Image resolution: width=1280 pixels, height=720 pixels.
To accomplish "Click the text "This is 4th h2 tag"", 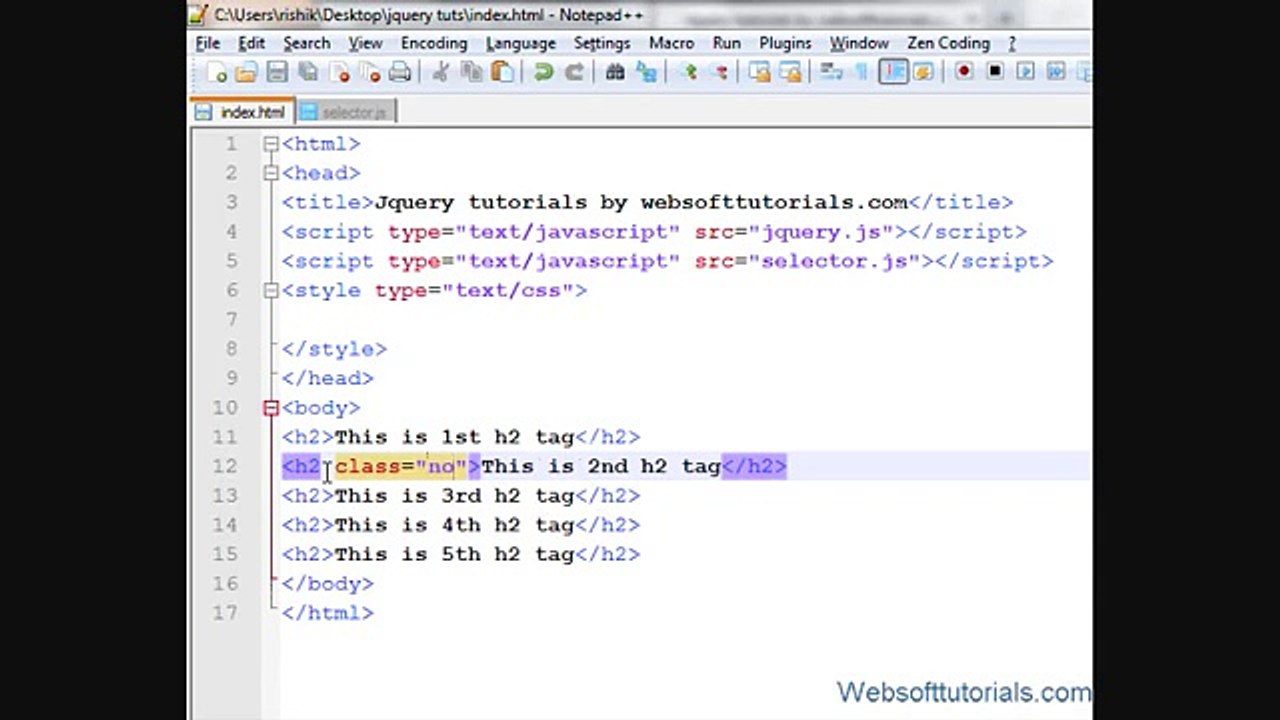I will point(454,525).
